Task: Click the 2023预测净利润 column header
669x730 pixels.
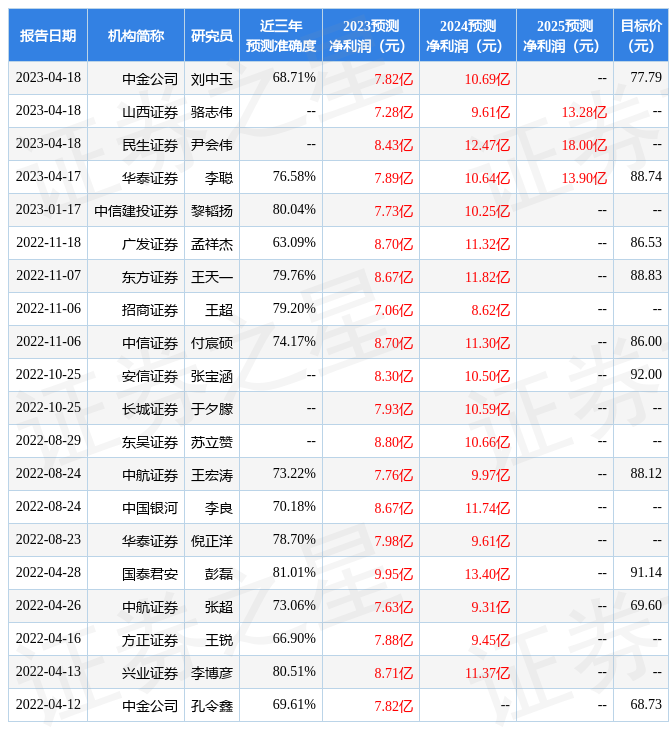Action: point(371,35)
